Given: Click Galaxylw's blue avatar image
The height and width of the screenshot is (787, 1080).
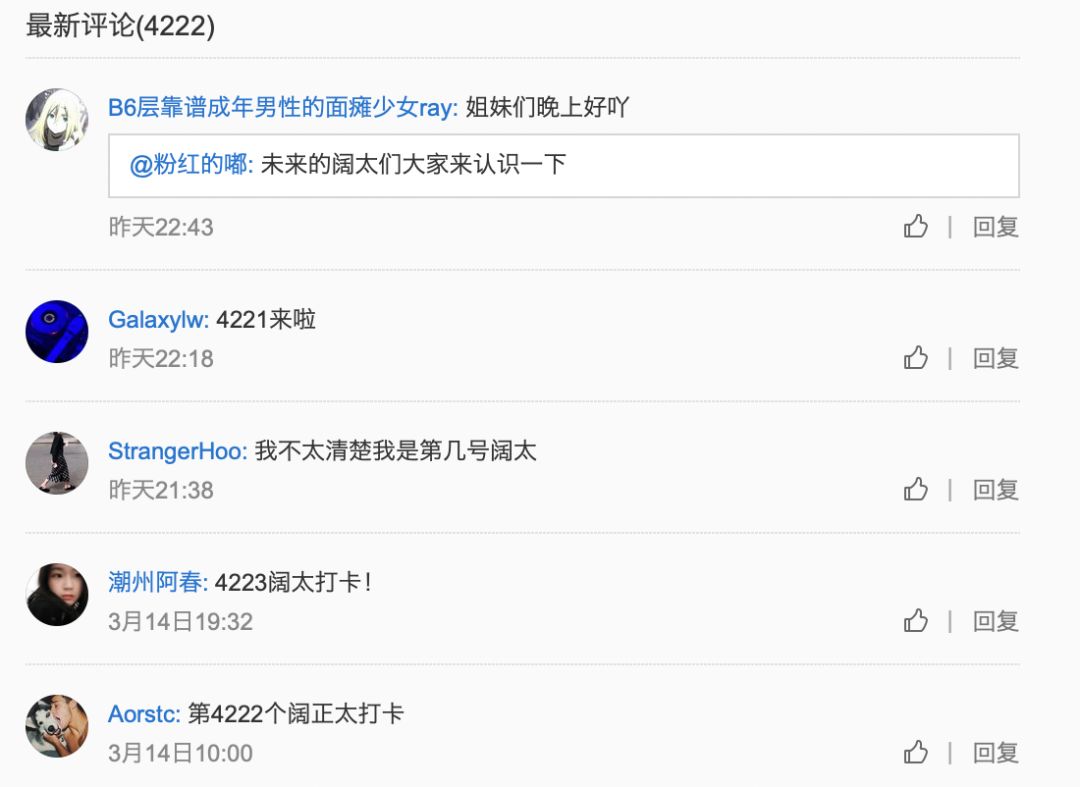Looking at the screenshot, I should [56, 331].
